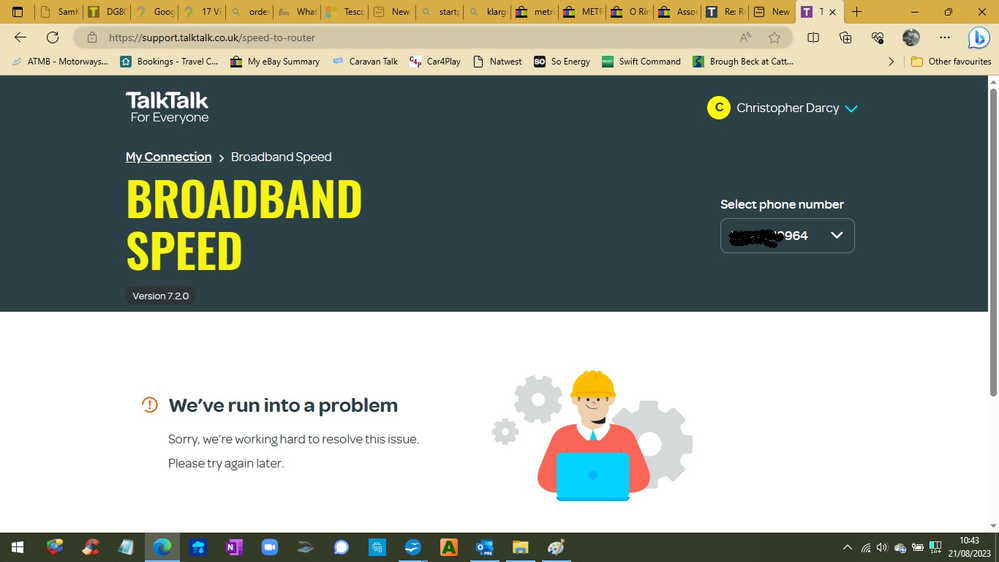
Task: Open a new browser tab
Action: tap(857, 12)
